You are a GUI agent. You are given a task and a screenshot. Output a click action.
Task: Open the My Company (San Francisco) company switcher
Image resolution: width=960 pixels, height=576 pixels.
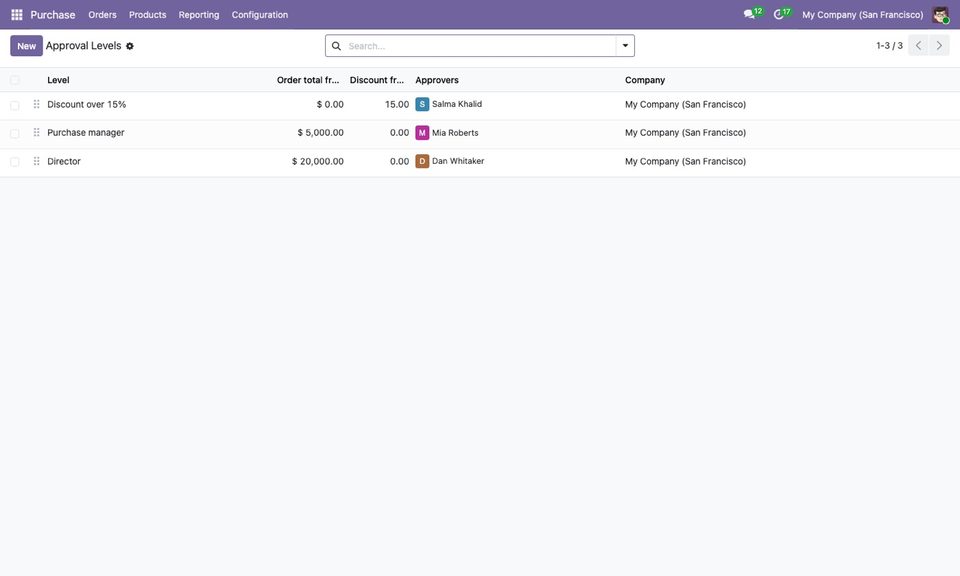[x=863, y=15]
